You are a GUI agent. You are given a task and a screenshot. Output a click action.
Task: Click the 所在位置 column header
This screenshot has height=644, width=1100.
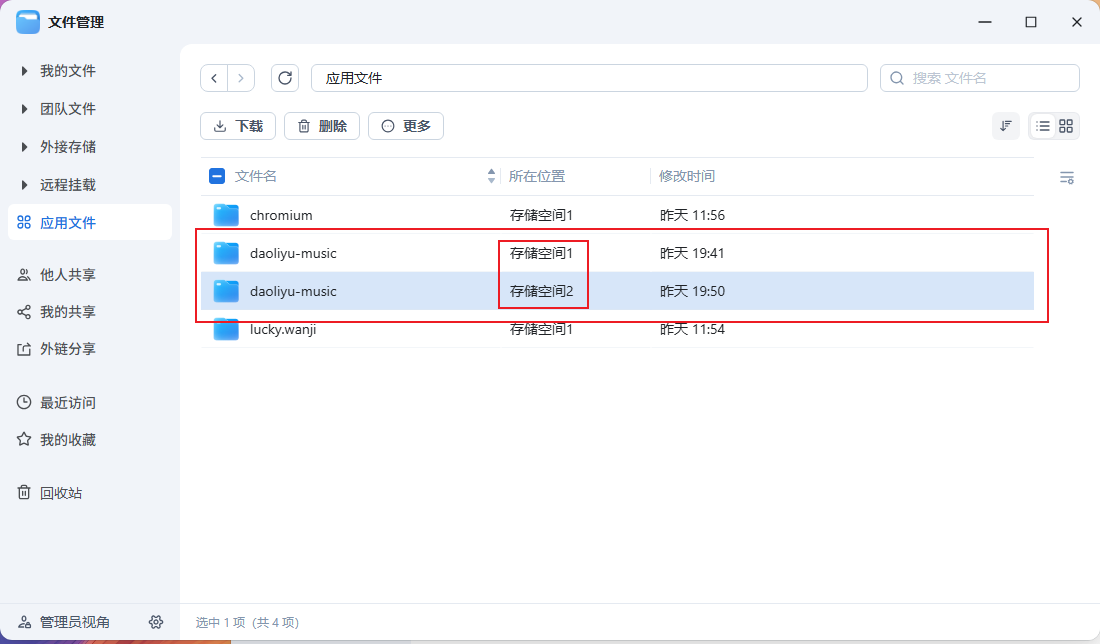tap(537, 176)
